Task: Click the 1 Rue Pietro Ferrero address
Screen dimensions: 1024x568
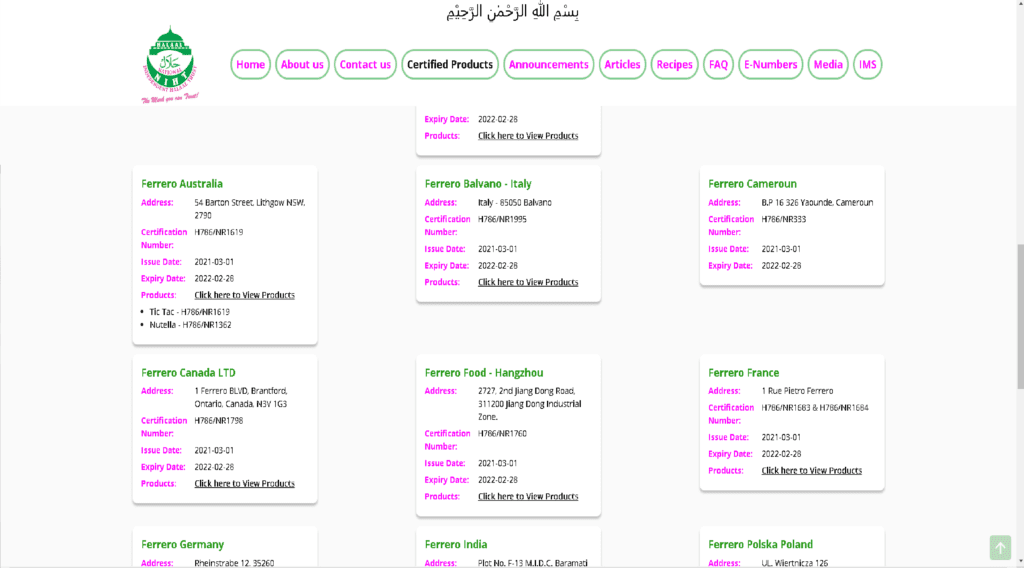Action: (x=797, y=391)
